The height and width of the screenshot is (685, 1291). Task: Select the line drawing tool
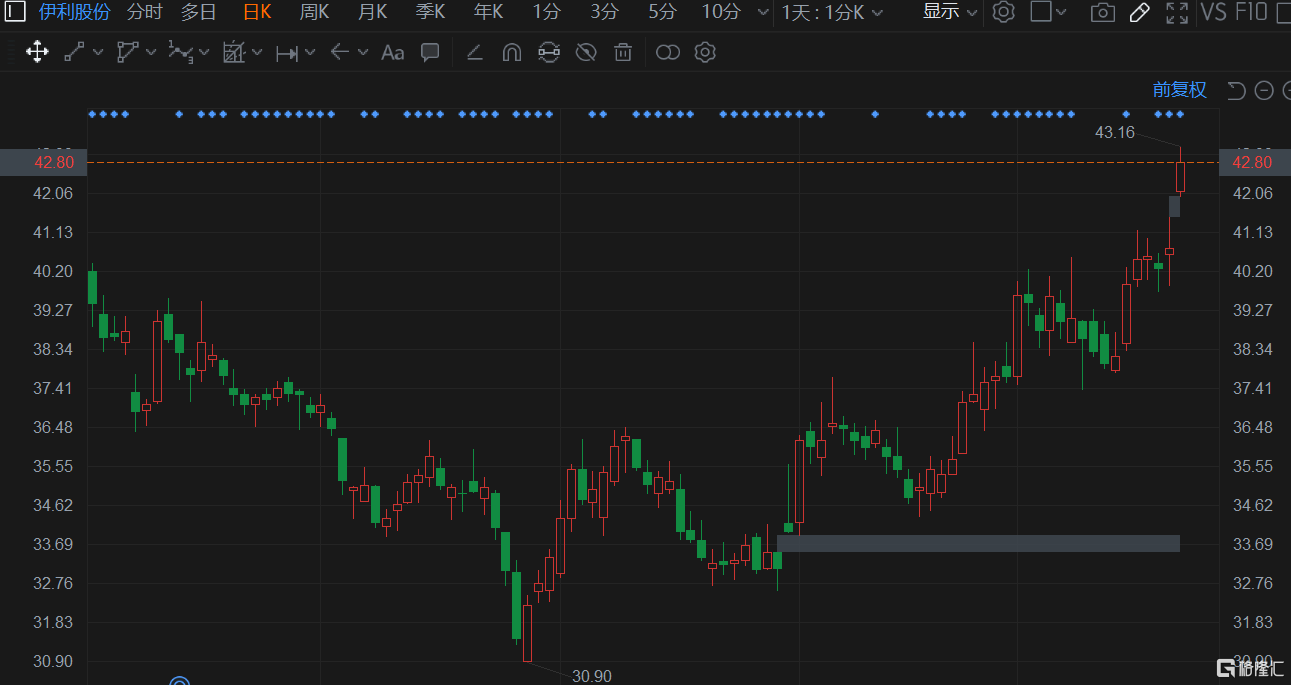[74, 52]
